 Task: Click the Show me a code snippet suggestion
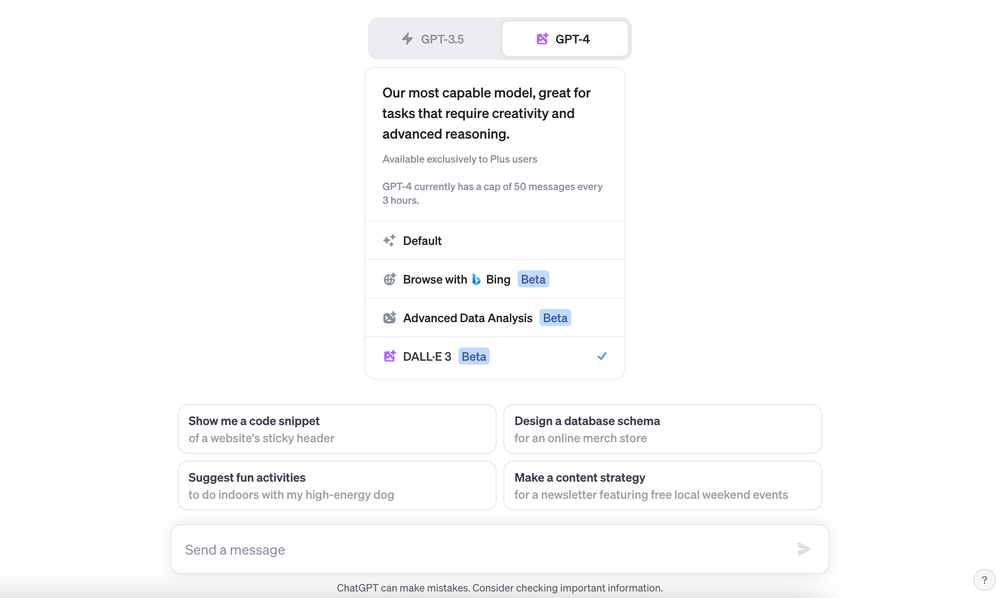click(x=336, y=428)
